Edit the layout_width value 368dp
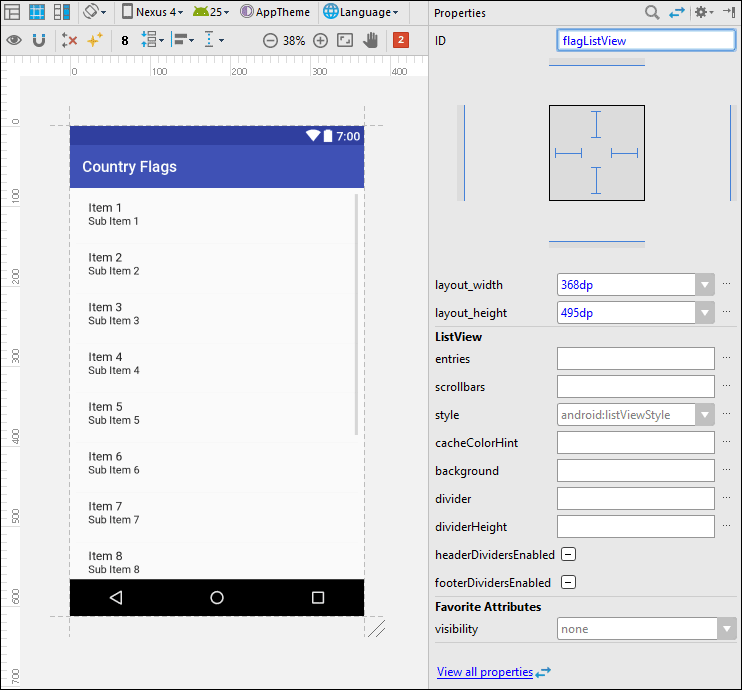 click(x=626, y=284)
